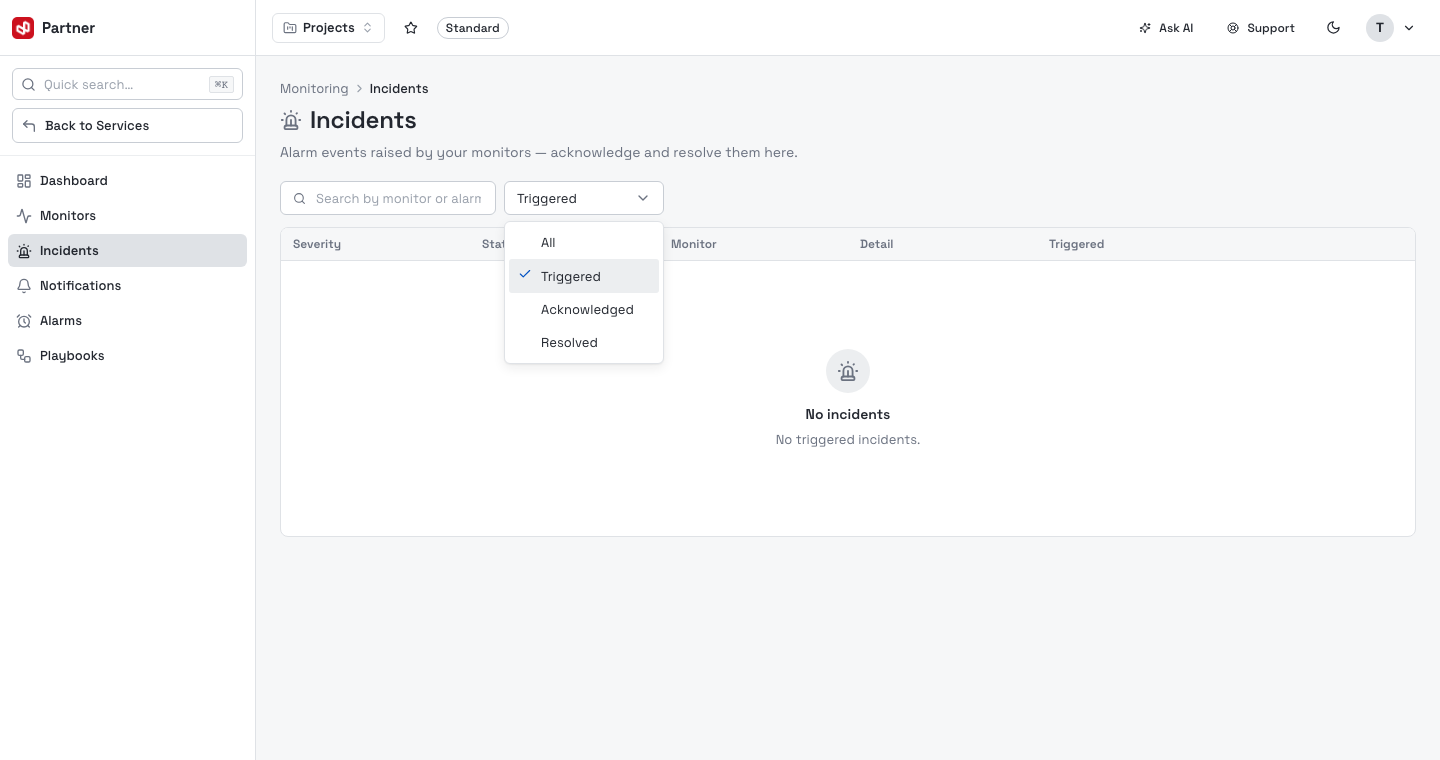Click the Notifications bell icon

pos(24,286)
